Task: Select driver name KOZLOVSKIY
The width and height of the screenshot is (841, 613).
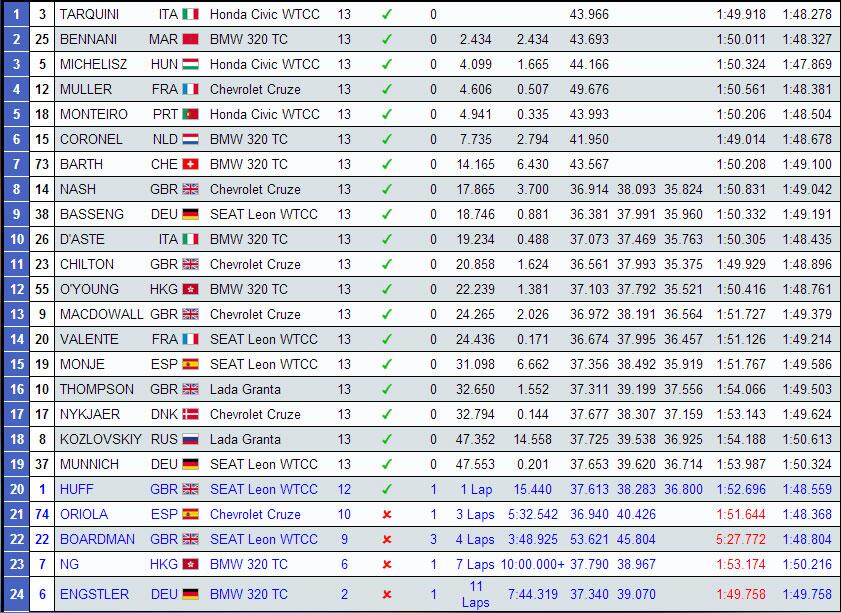Action: coord(101,439)
